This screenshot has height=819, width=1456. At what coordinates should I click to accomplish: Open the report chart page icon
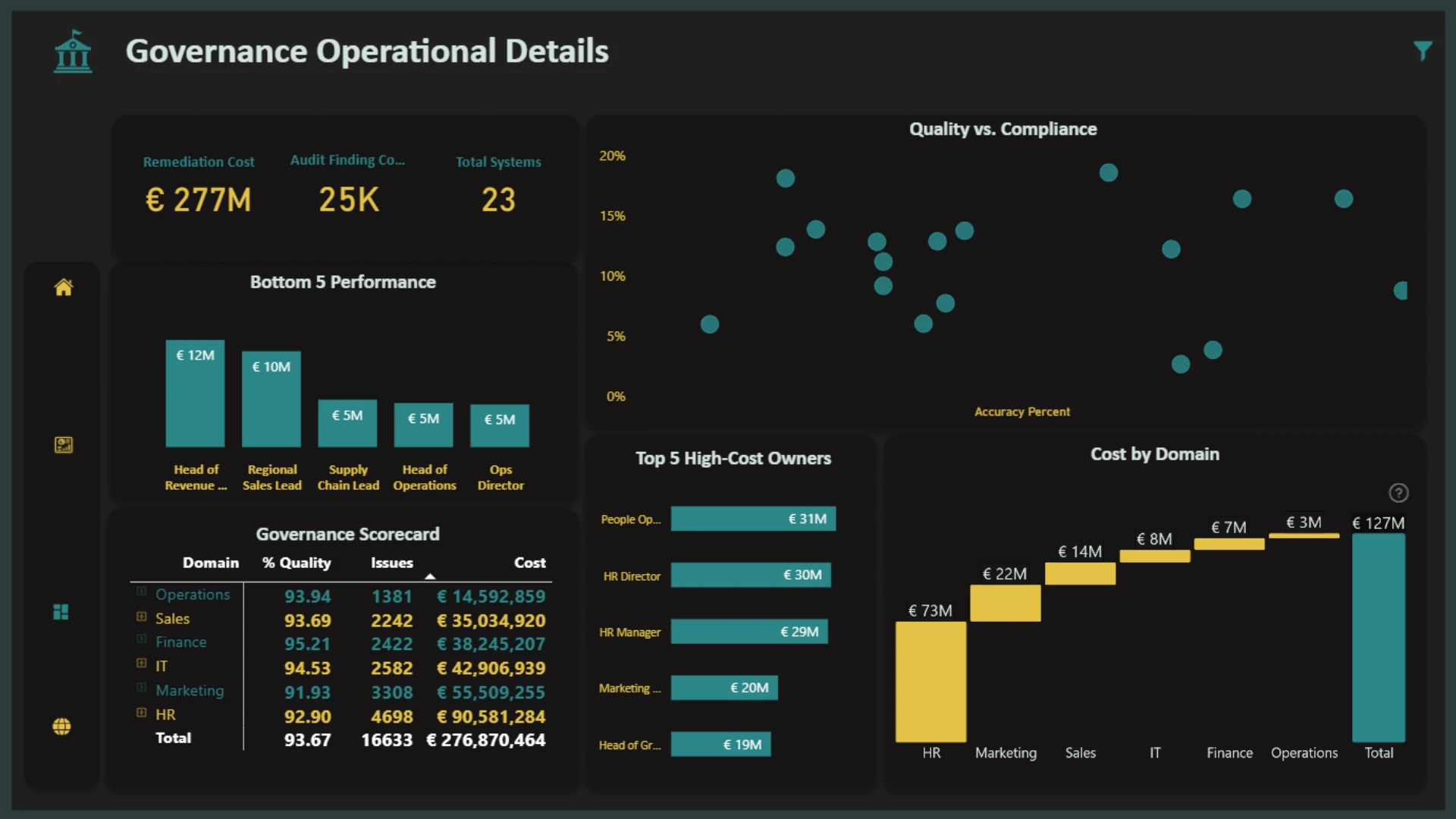coord(64,445)
